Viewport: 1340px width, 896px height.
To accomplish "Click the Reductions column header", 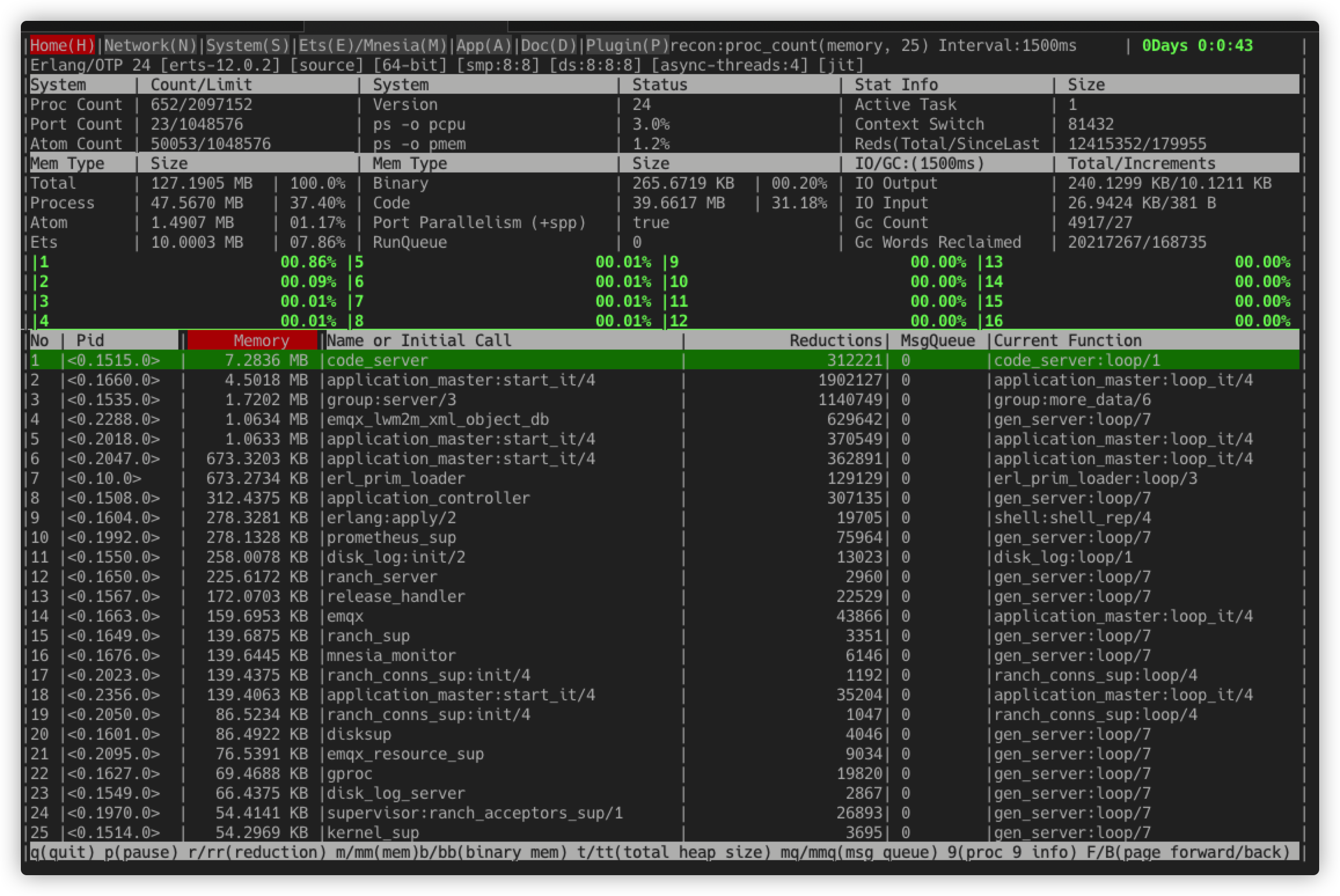I will (x=835, y=340).
